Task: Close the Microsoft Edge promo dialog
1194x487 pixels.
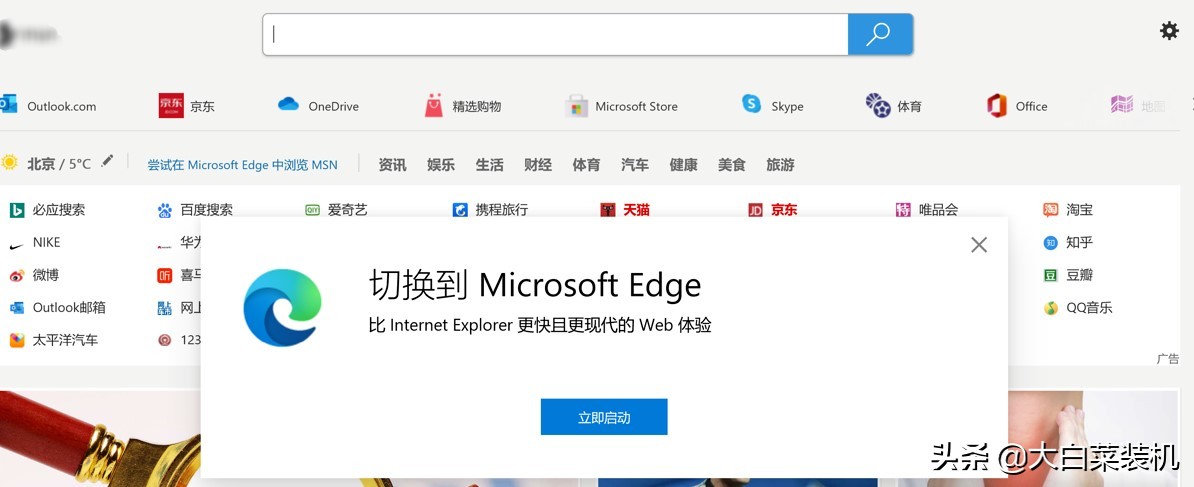Action: [x=978, y=245]
